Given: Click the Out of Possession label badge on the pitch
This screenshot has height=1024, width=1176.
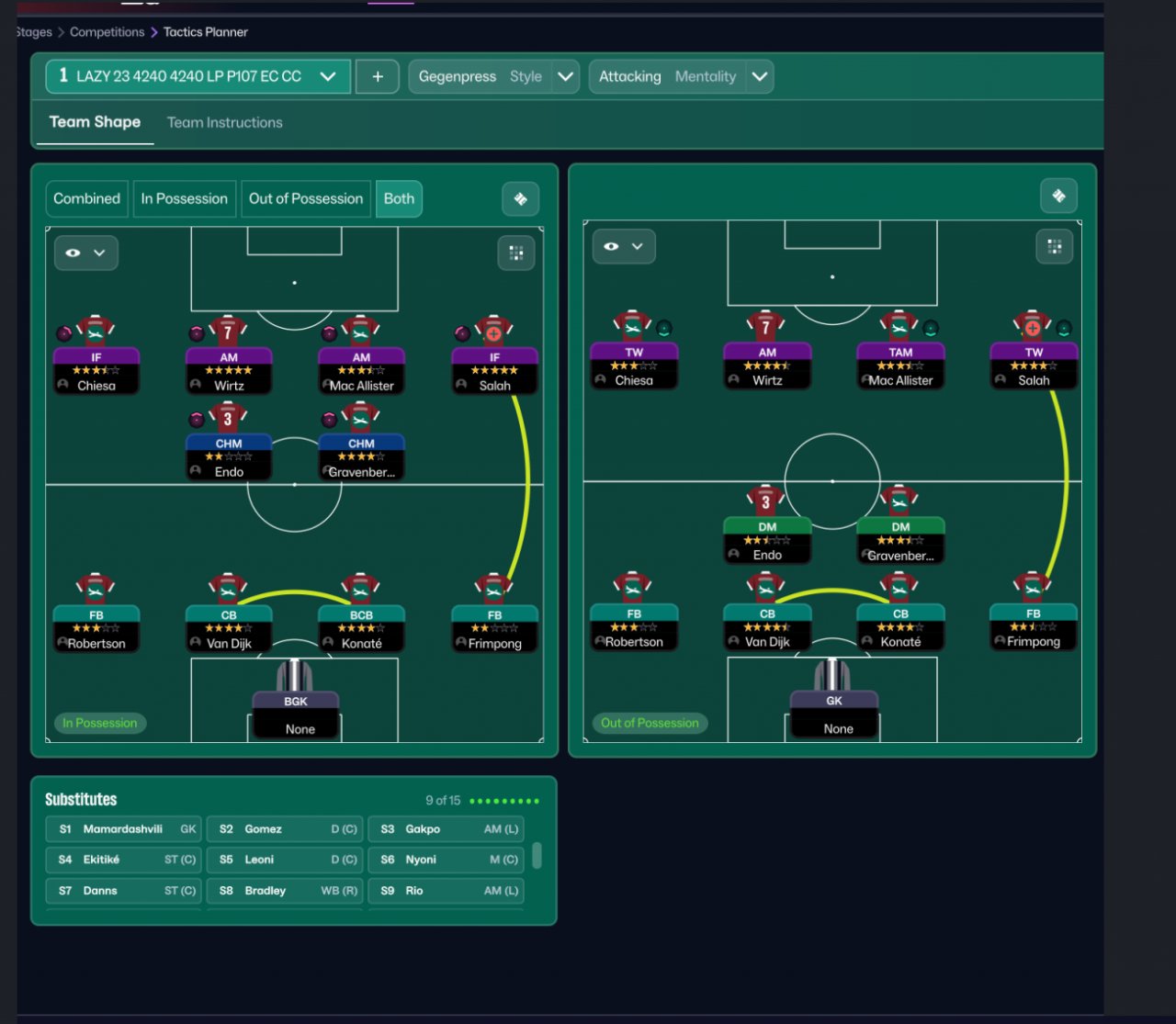Looking at the screenshot, I should (650, 723).
